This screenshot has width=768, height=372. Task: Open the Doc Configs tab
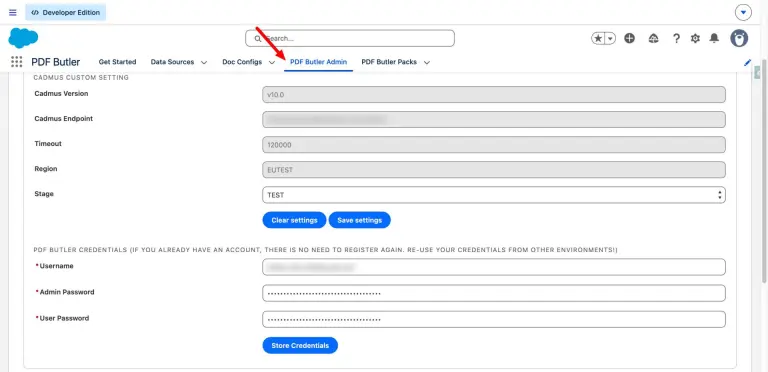click(242, 62)
